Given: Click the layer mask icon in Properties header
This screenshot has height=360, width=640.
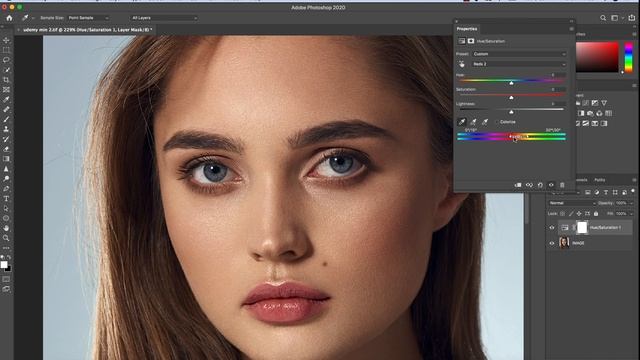Looking at the screenshot, I should point(471,41).
